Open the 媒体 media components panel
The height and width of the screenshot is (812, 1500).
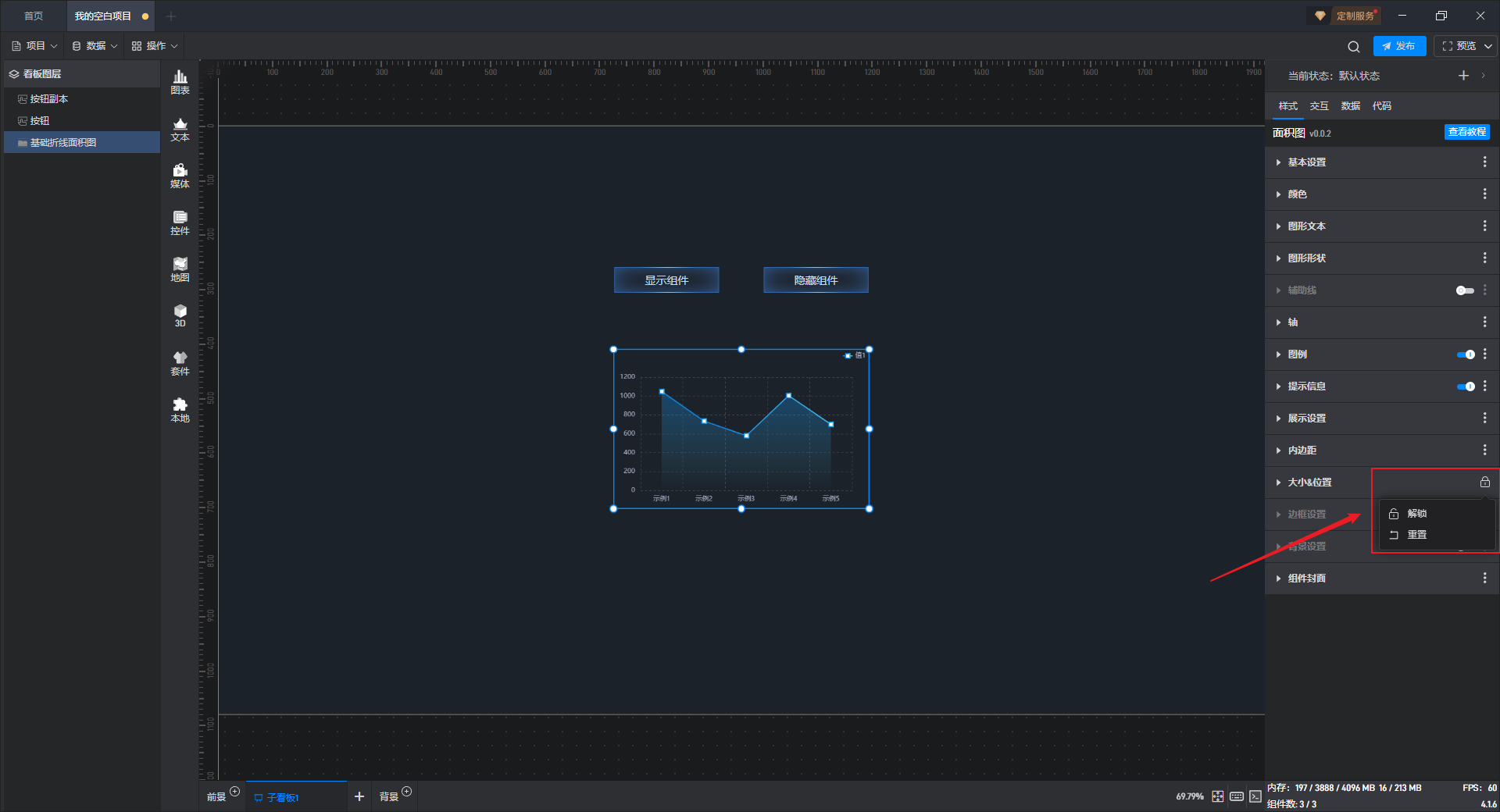(x=180, y=176)
